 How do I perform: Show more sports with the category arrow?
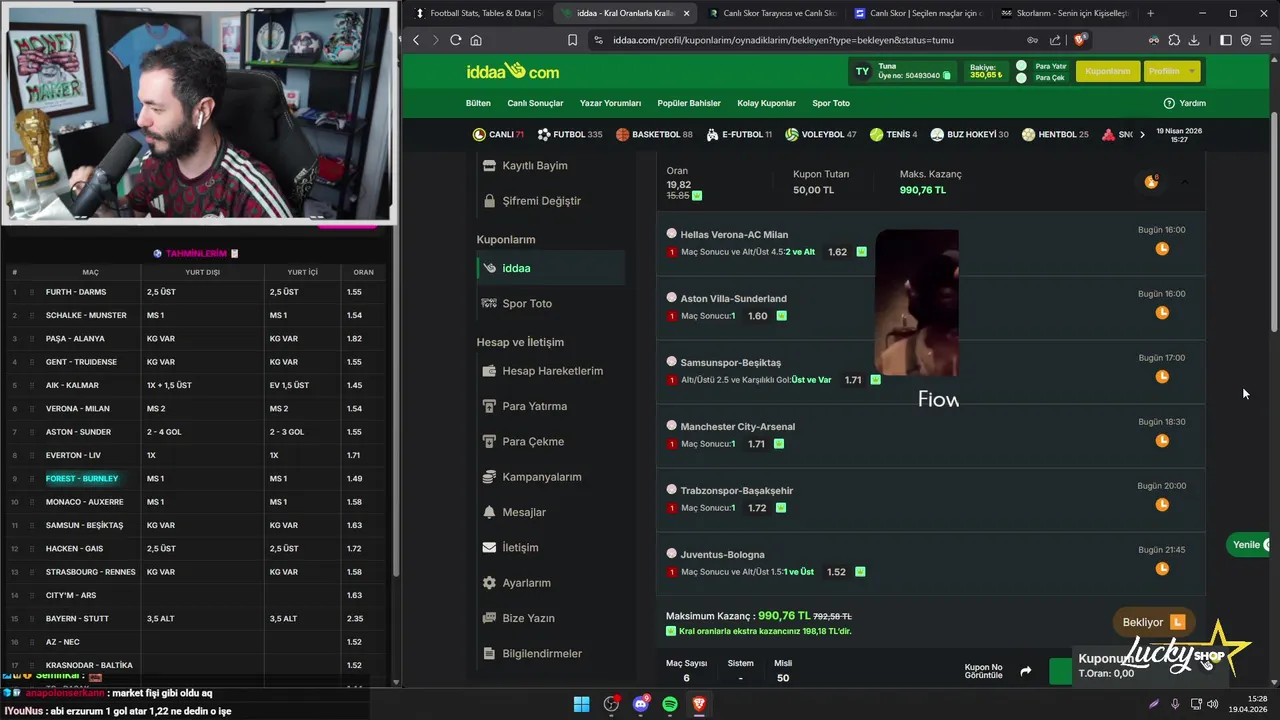coord(1142,135)
